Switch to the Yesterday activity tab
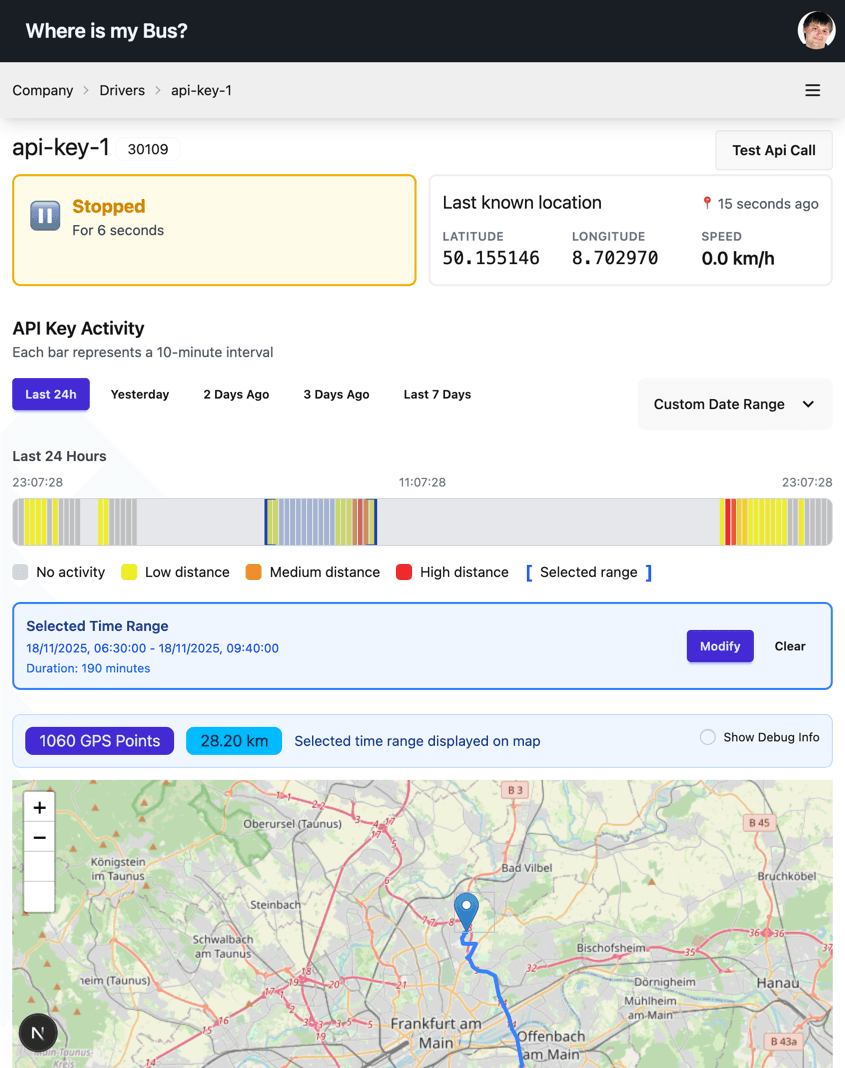 [139, 394]
